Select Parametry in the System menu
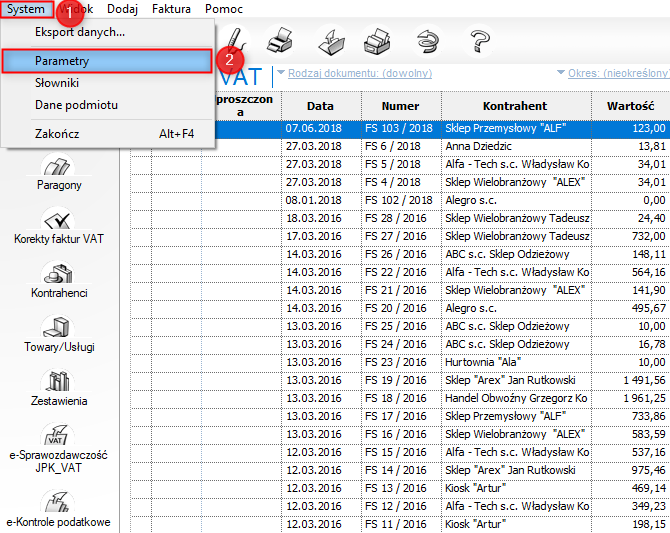The height and width of the screenshot is (533, 670). [x=107, y=61]
